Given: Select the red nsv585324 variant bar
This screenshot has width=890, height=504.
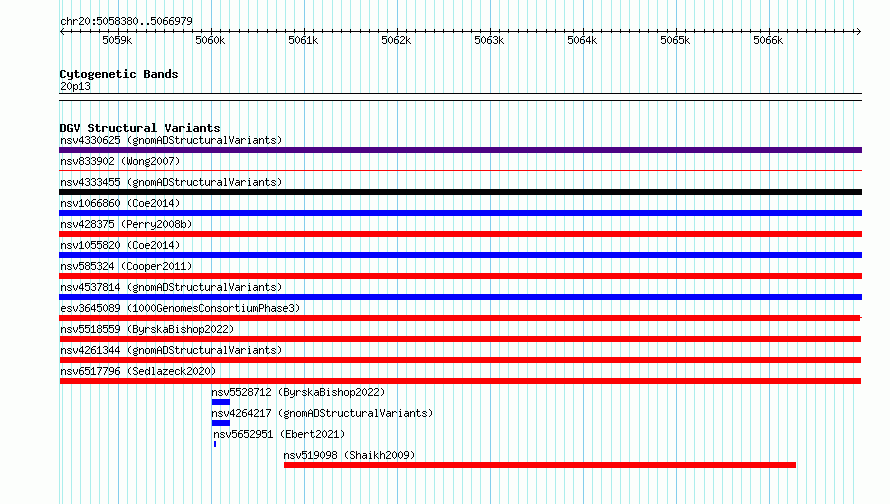Looking at the screenshot, I should [x=460, y=276].
